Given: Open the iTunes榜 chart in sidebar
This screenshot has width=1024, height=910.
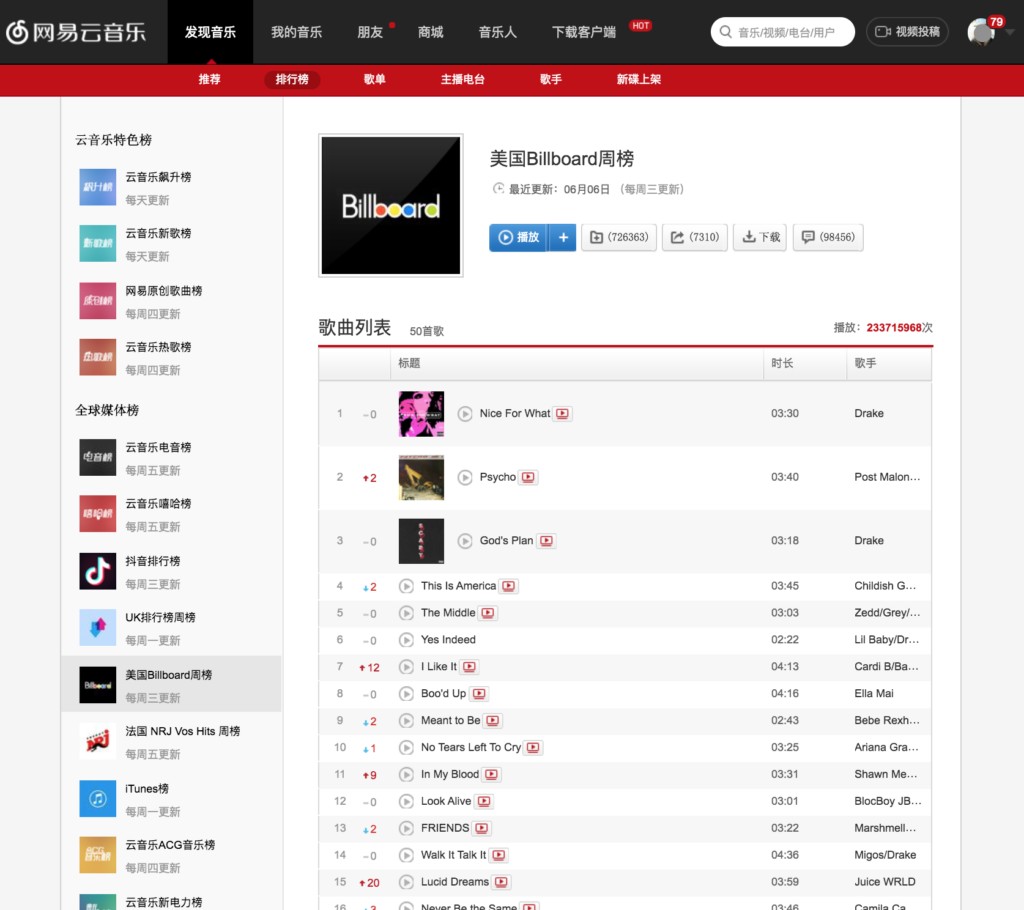Looking at the screenshot, I should (x=172, y=800).
